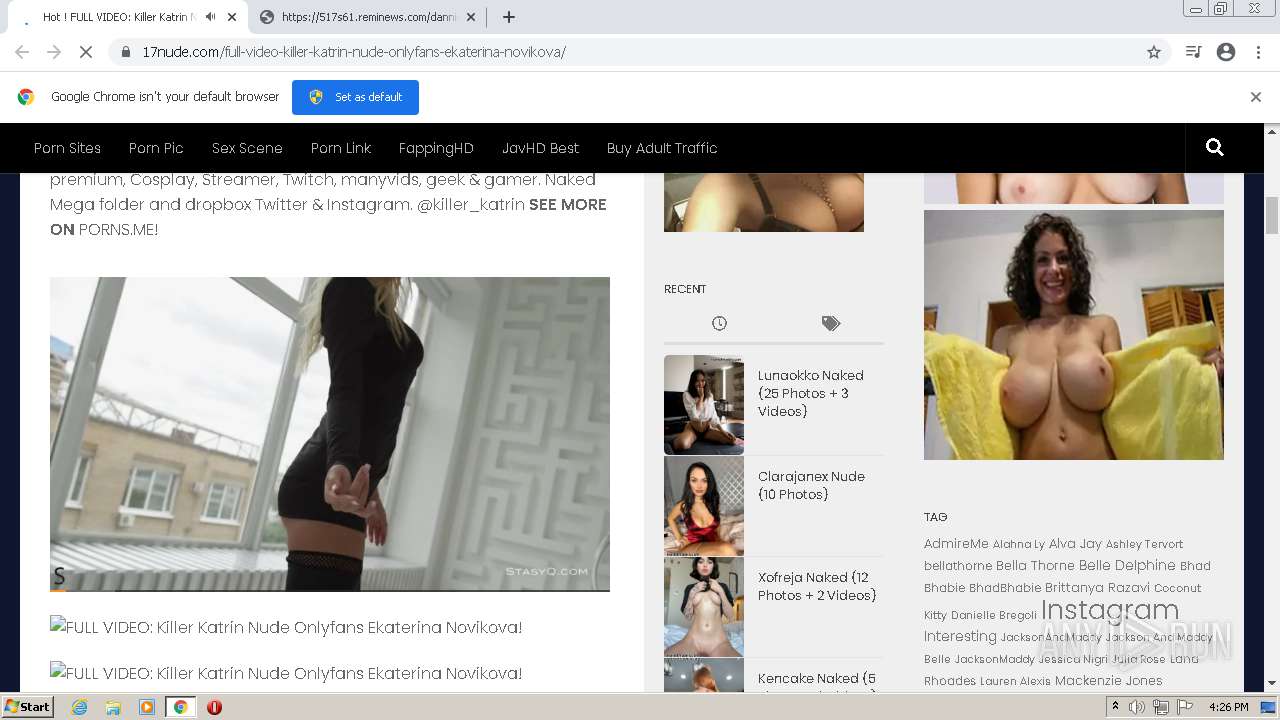The height and width of the screenshot is (720, 1280).
Task: Dismiss the default browser notification bar
Action: [1256, 97]
